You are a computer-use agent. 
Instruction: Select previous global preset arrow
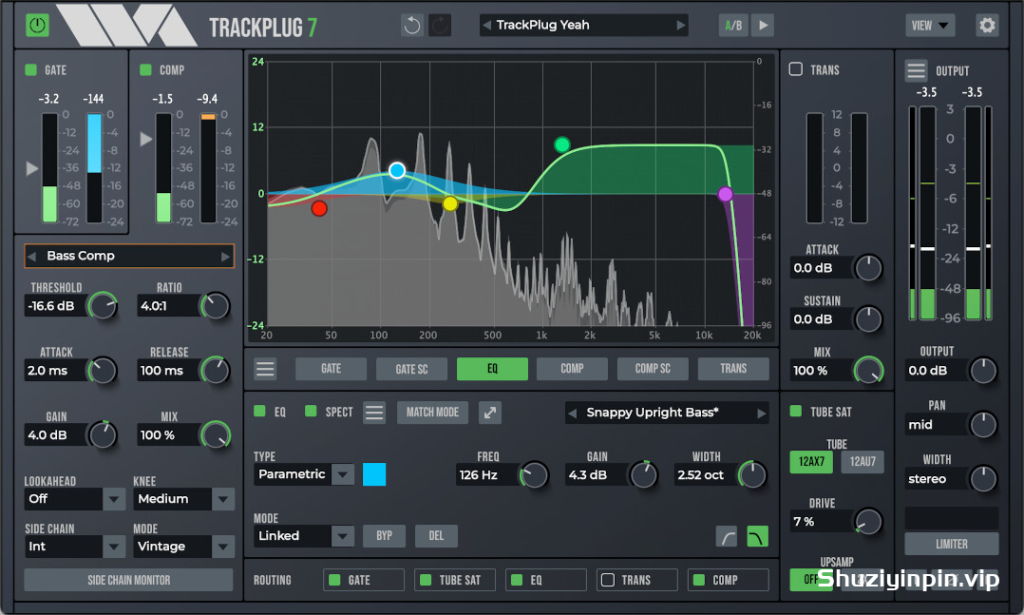pos(487,25)
